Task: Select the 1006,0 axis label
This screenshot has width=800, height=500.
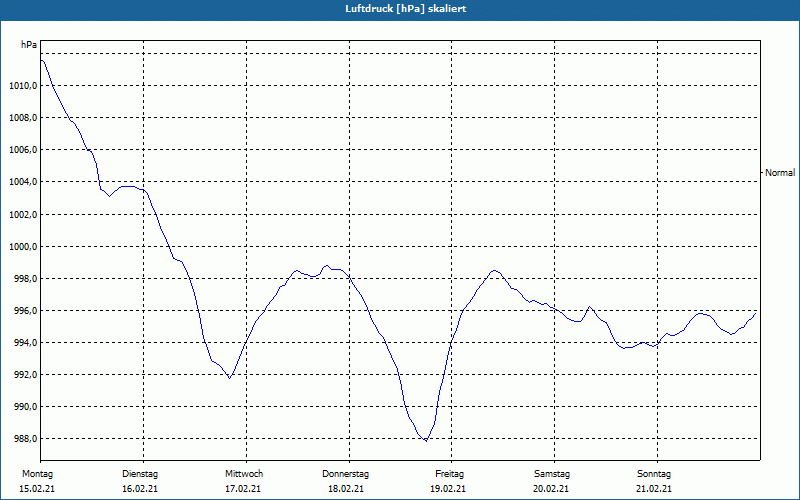Action: [x=23, y=150]
